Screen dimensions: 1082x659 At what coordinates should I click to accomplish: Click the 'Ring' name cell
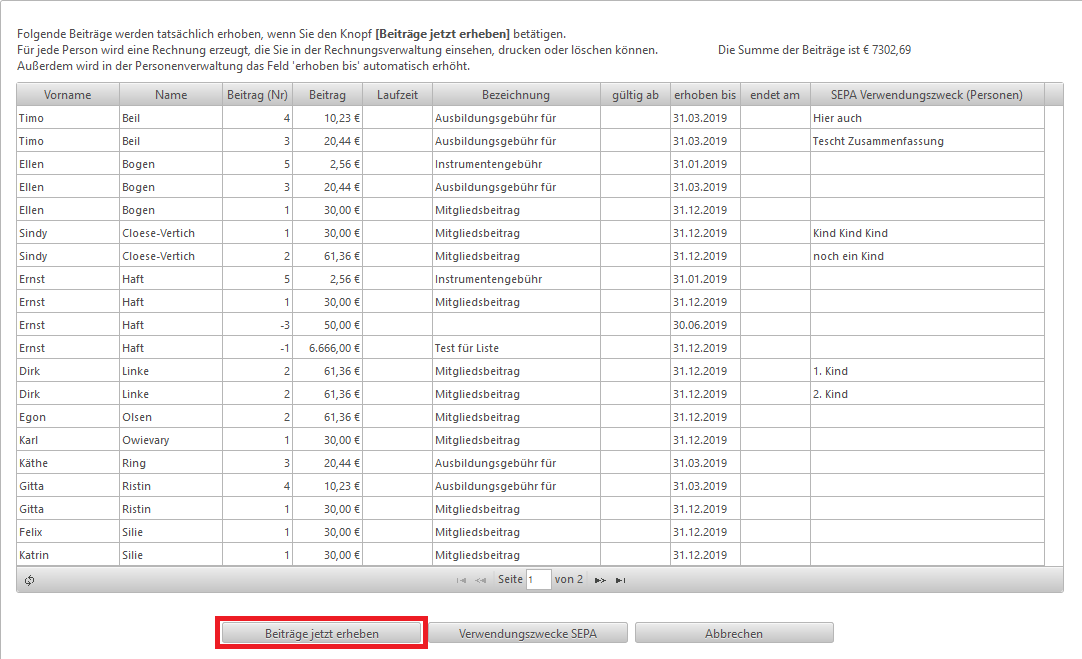pyautogui.click(x=171, y=463)
